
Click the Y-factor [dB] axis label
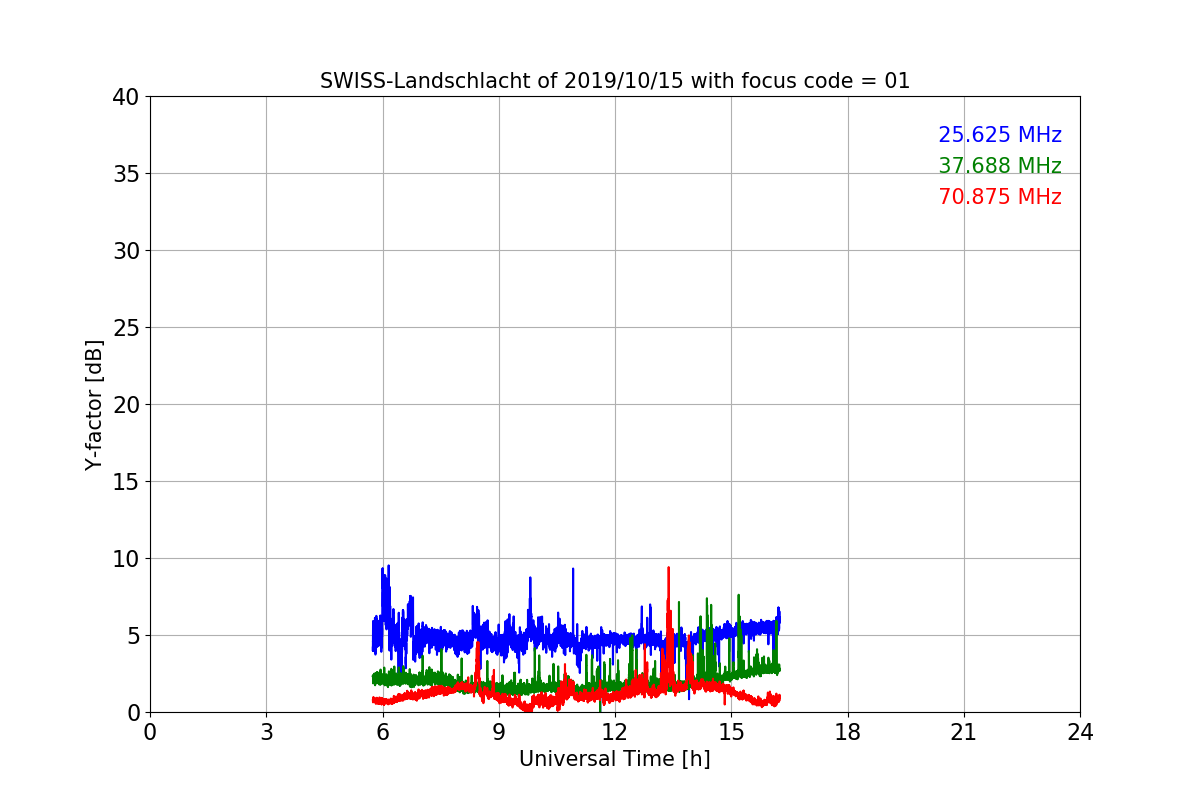(x=94, y=404)
